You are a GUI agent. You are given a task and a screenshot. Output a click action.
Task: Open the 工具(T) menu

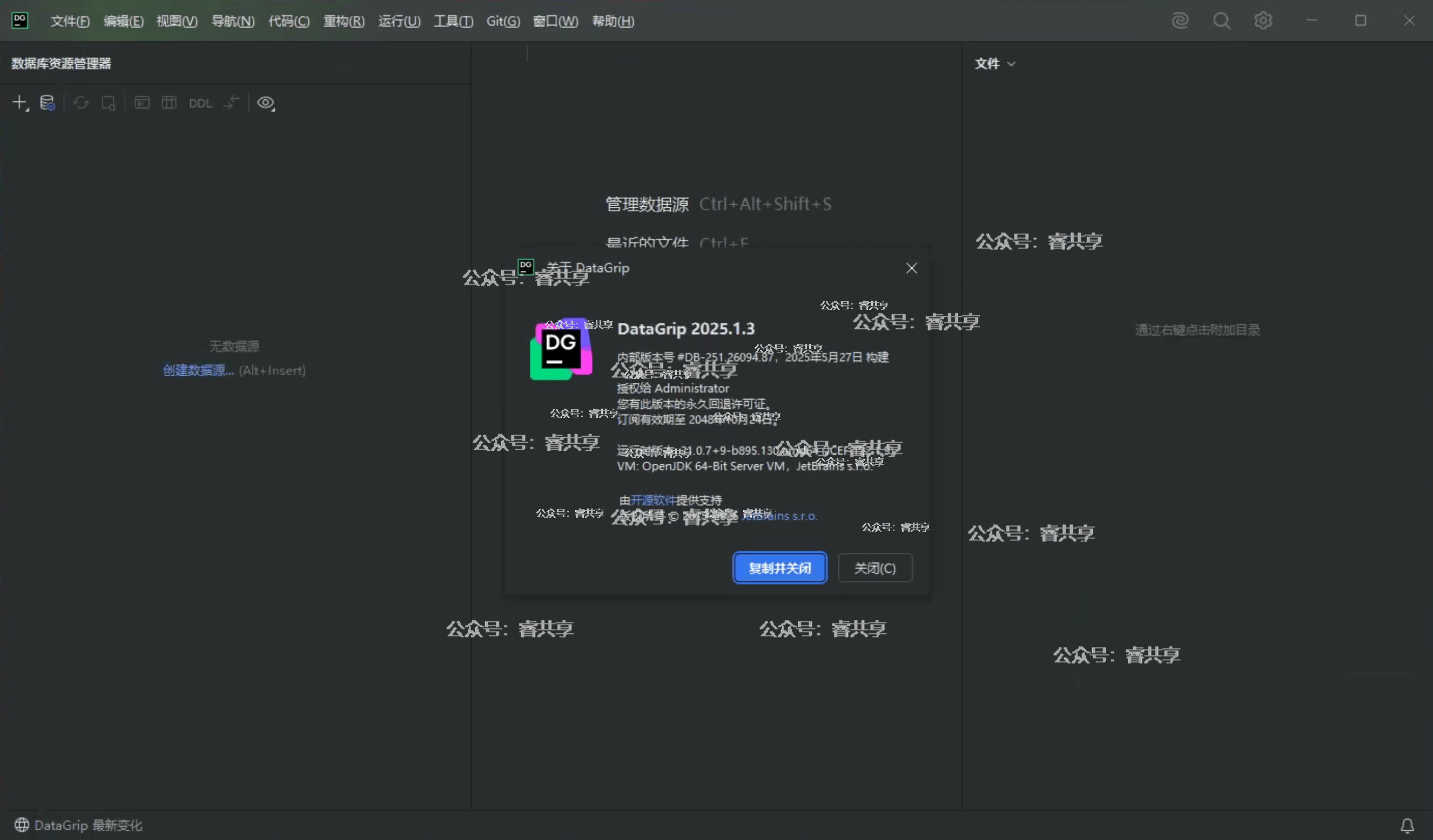click(453, 22)
